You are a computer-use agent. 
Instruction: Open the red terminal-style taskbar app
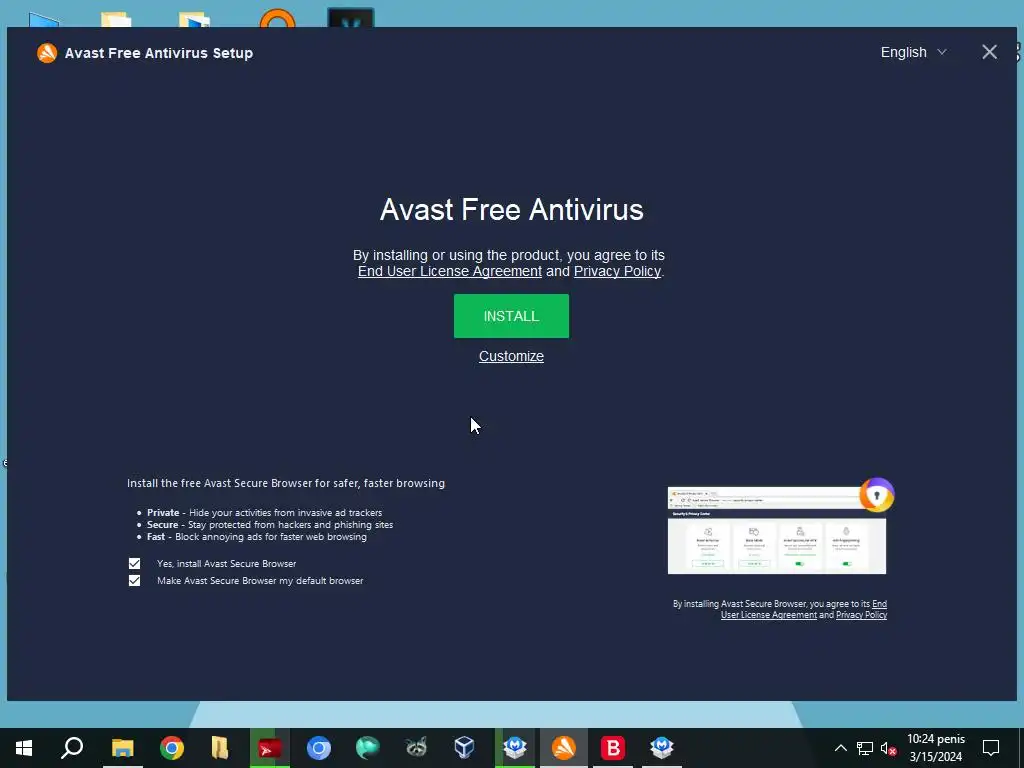pos(270,748)
